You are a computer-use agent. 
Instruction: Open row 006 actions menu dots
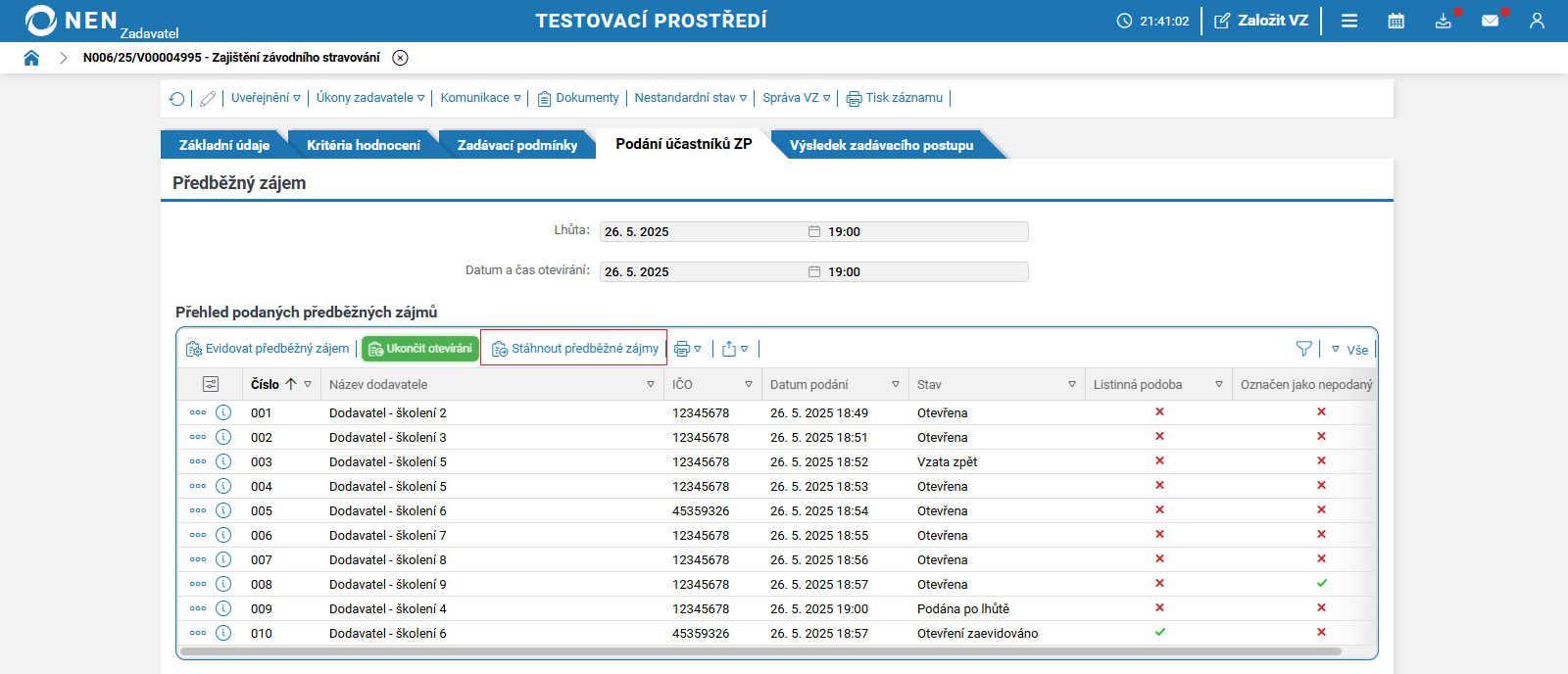198,535
